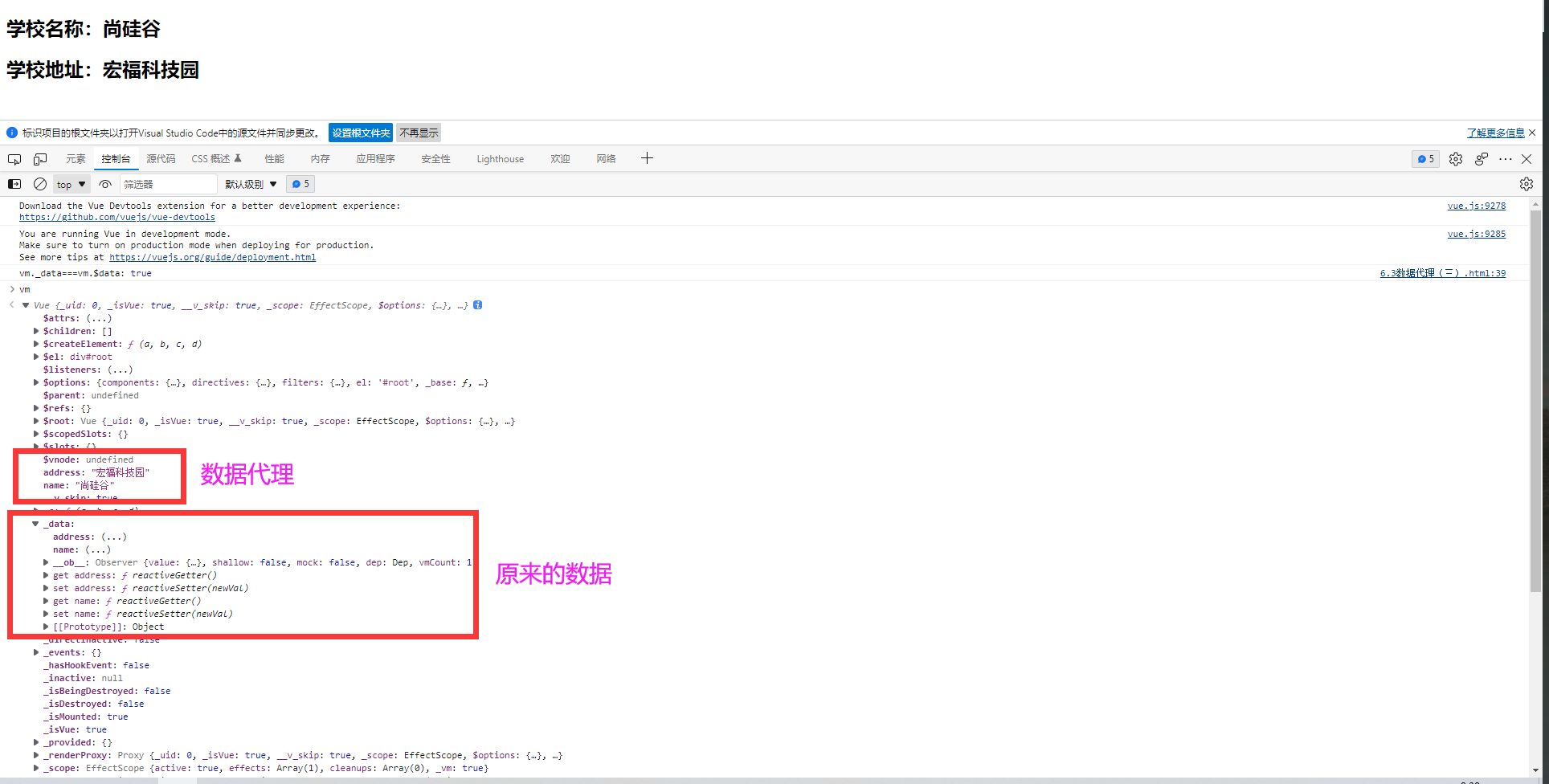Switch to the 网络 tab

pos(607,158)
